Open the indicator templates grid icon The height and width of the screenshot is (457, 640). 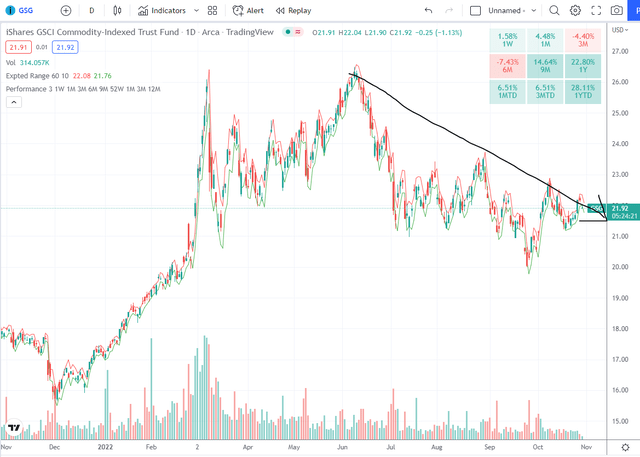[x=212, y=11]
